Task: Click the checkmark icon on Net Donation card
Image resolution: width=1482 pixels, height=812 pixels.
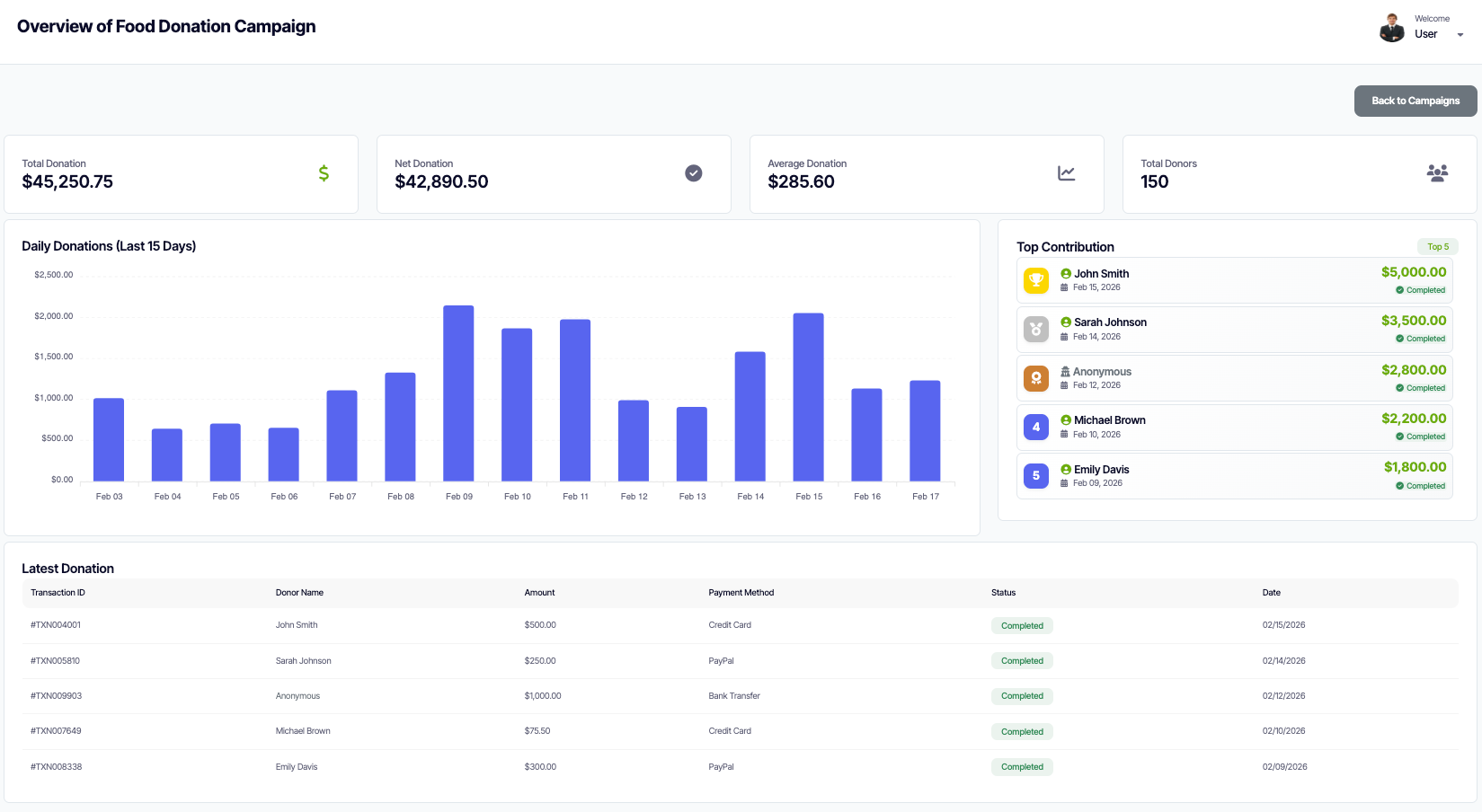Action: 693,172
